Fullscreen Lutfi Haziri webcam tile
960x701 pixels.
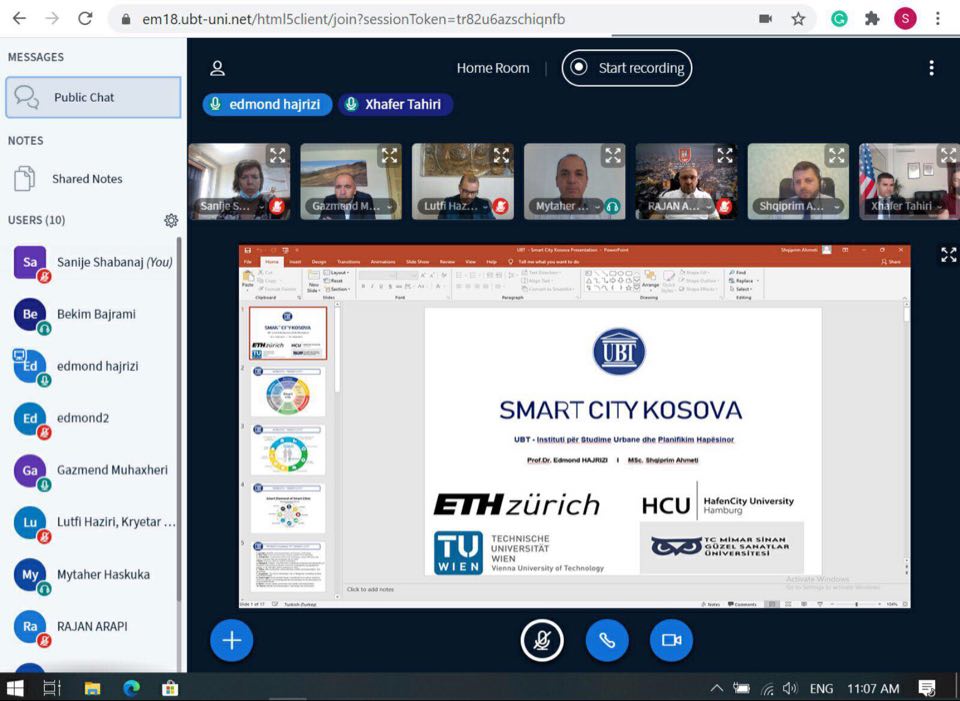click(501, 156)
